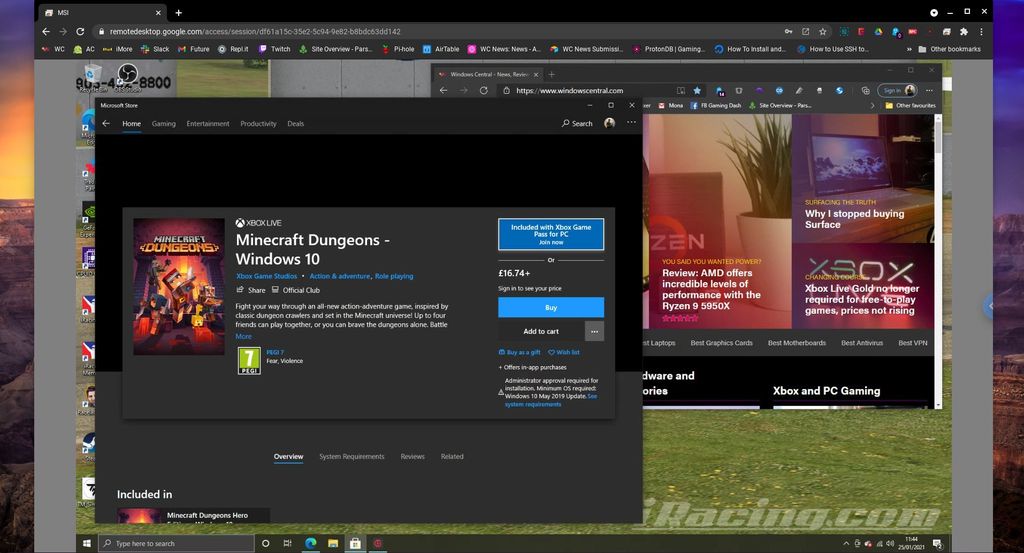1024x553 pixels.
Task: Open the AMD Ryzen 9 5950X review article
Action: [711, 289]
